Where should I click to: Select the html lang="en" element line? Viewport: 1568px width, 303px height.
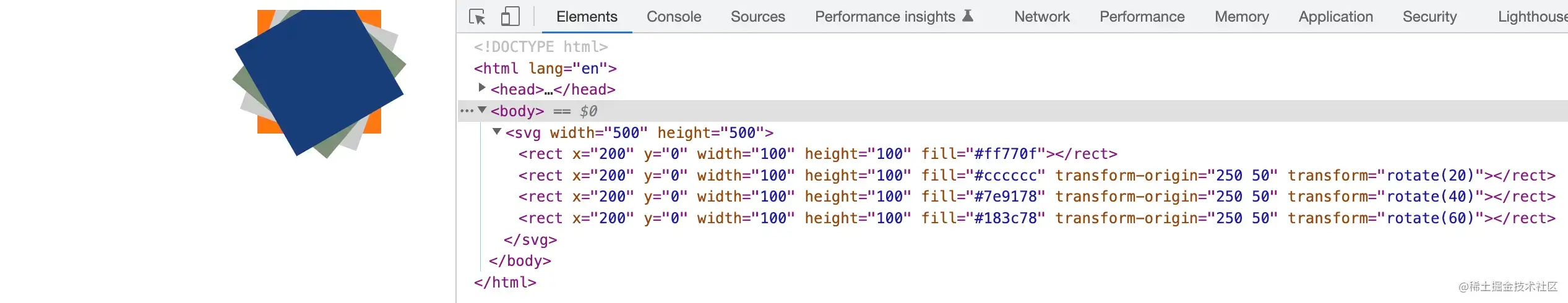[545, 69]
